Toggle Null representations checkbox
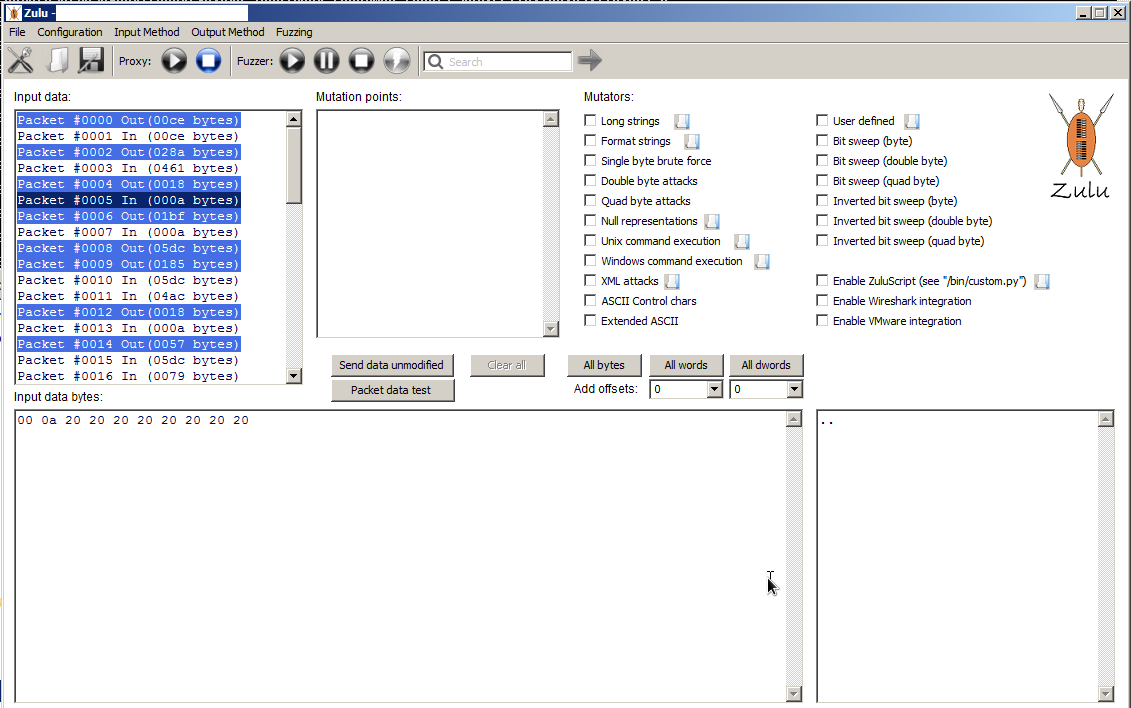The image size is (1131, 708). point(590,221)
